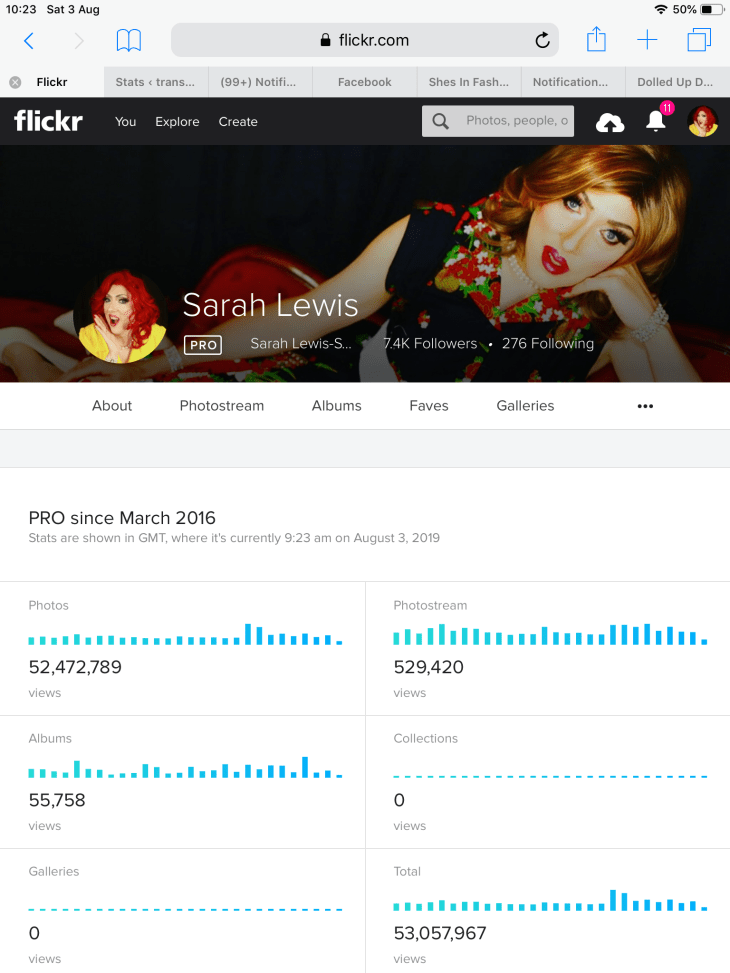This screenshot has height=973, width=730.
Task: Close the Flickr tab
Action: point(15,82)
